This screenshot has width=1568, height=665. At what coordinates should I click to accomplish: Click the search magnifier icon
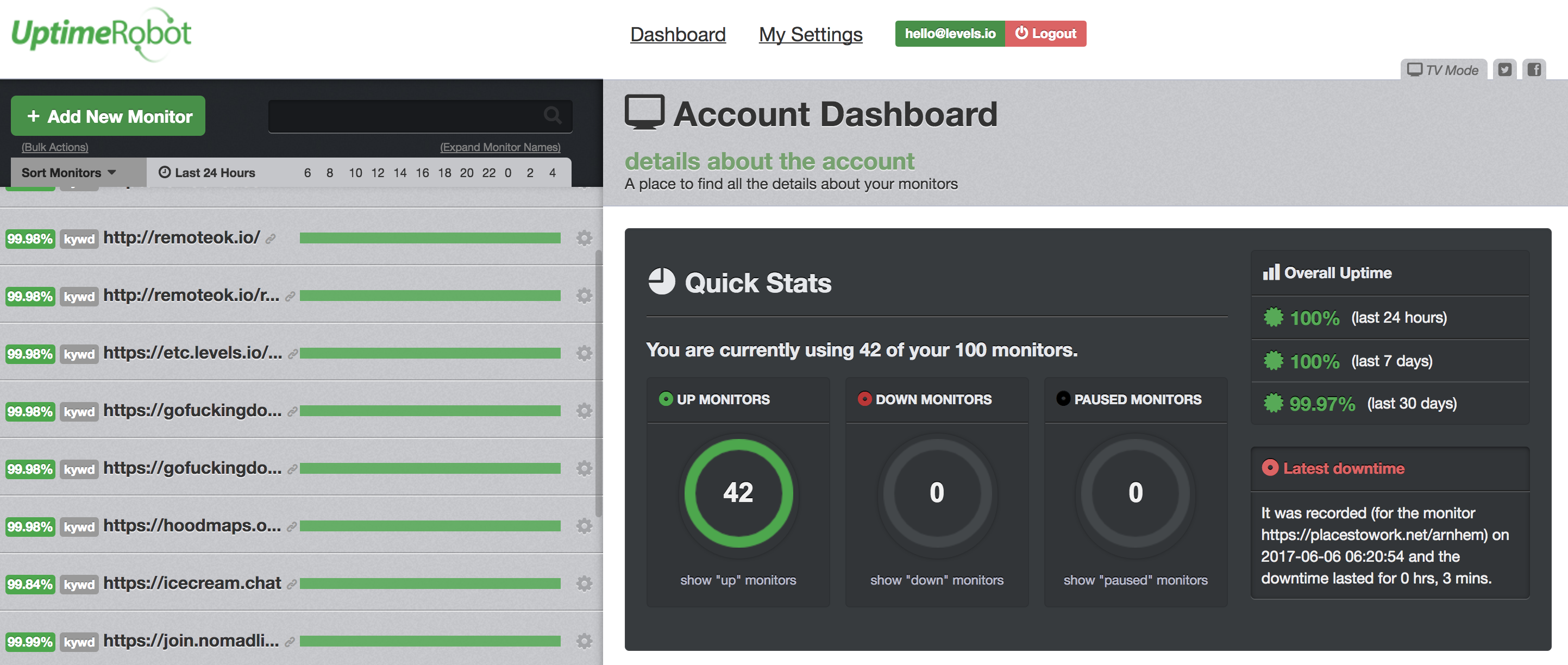pyautogui.click(x=552, y=115)
